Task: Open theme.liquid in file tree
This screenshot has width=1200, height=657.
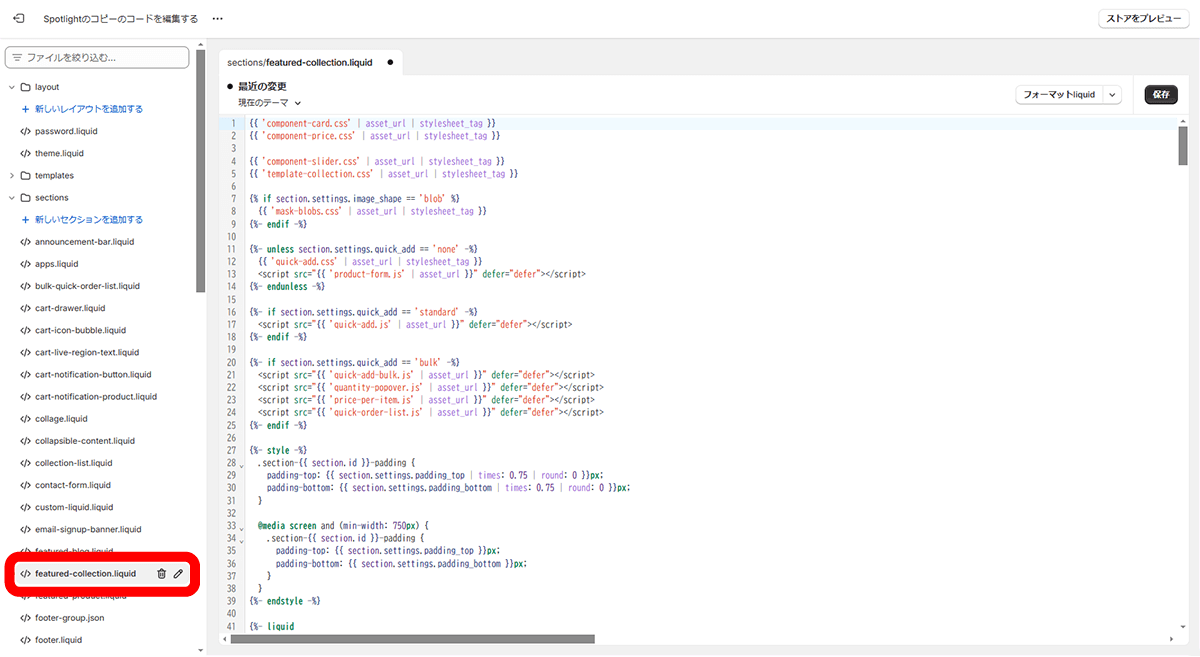Action: pyautogui.click(x=59, y=154)
